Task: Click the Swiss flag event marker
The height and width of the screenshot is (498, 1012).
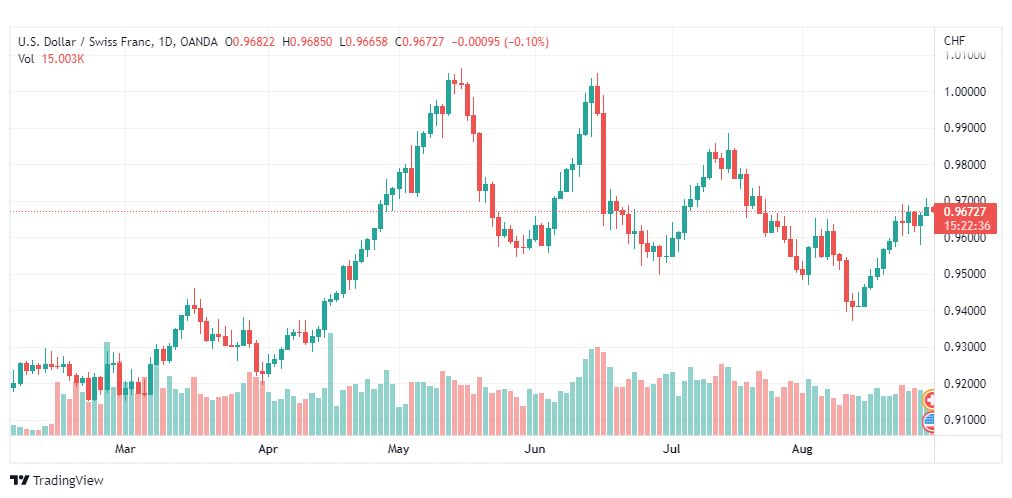Action: [930, 399]
